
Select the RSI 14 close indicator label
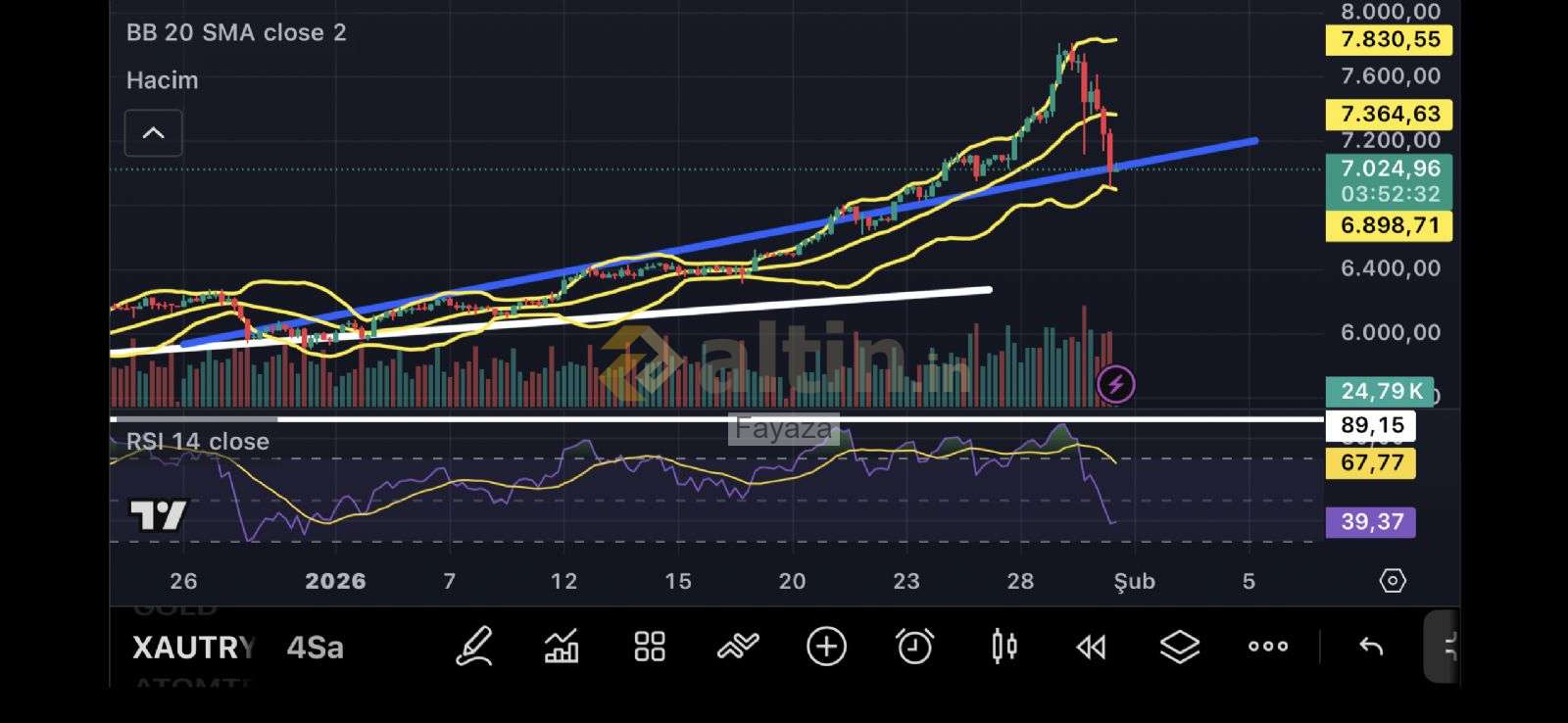(198, 442)
